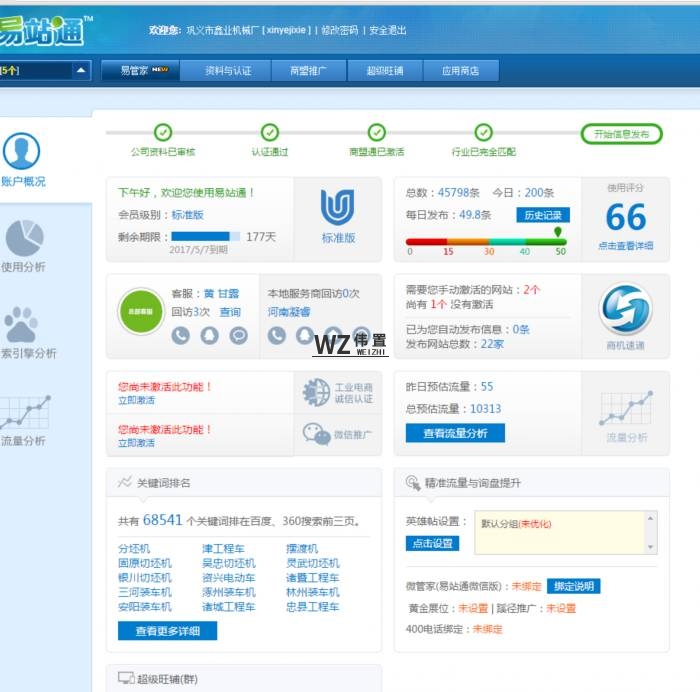This screenshot has height=692, width=700.
Task: Select 默认分组(未优化) in list box
Action: (516, 524)
